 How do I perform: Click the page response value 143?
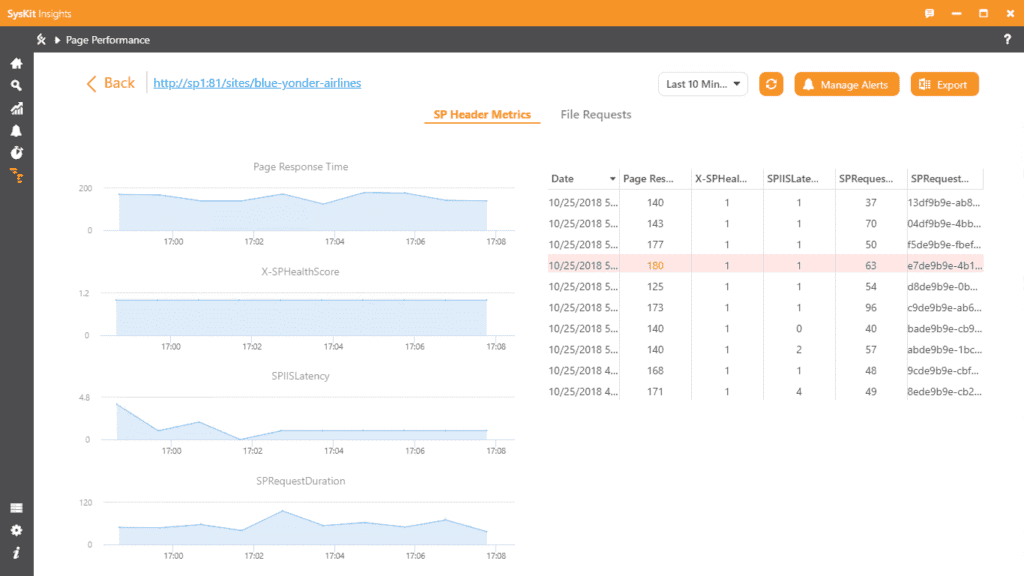655,223
